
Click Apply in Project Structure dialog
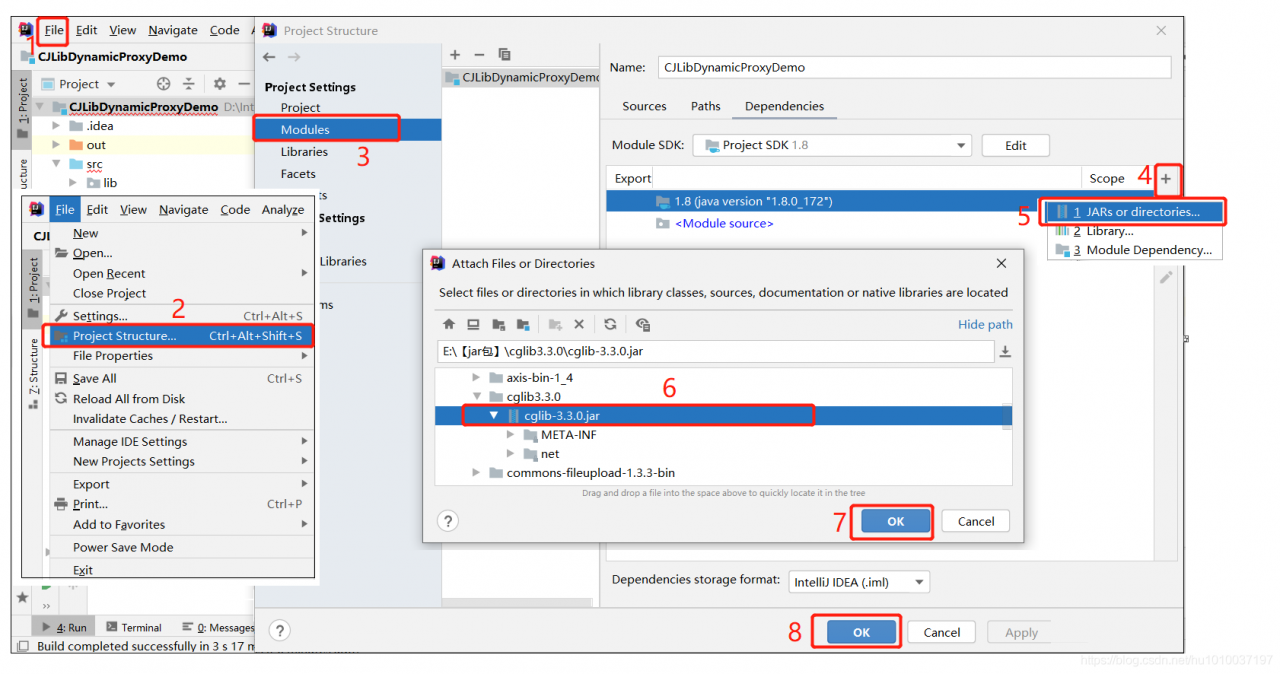pos(1021,632)
